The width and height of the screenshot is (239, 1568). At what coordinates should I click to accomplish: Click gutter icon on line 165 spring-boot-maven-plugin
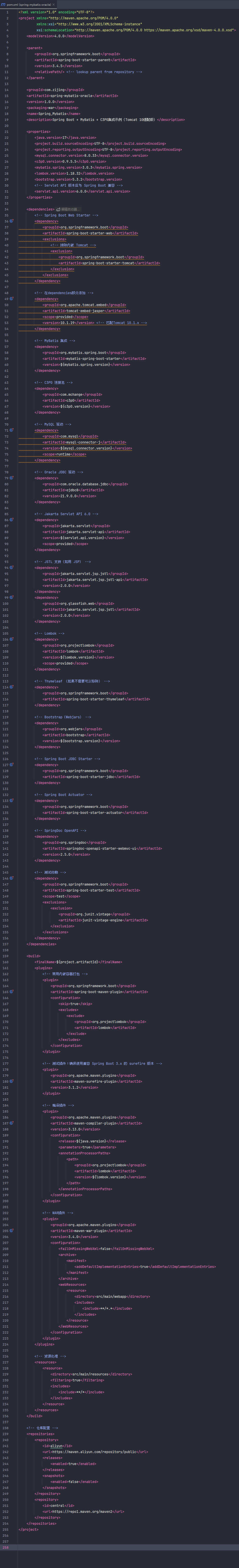pyautogui.click(x=12, y=992)
